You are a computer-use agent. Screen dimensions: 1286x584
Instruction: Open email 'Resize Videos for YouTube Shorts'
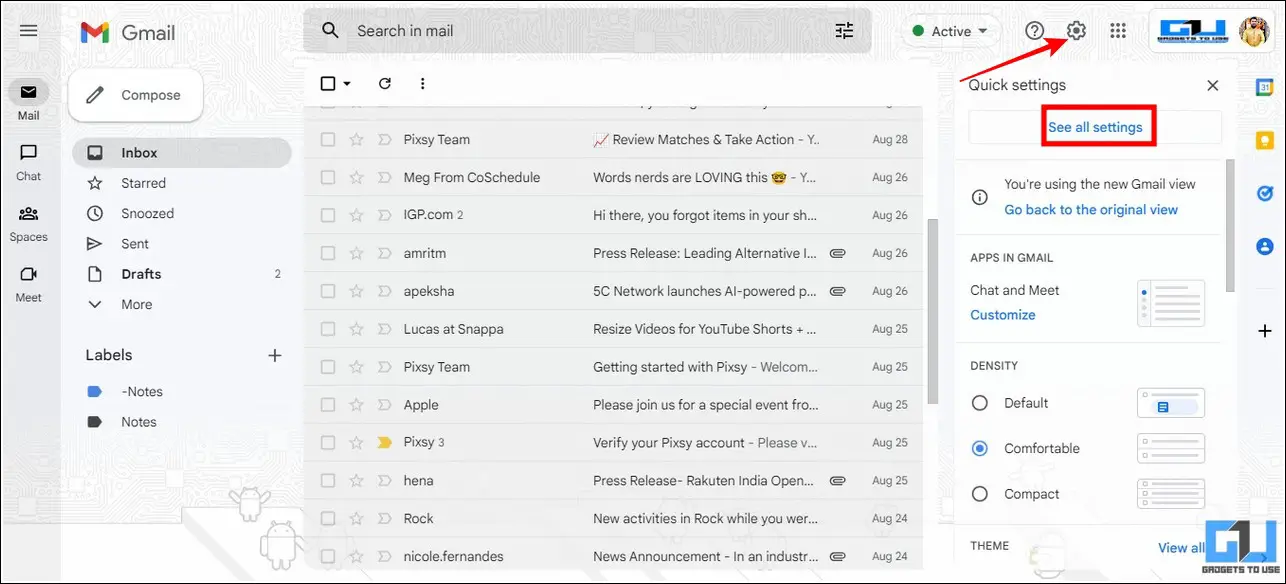706,329
